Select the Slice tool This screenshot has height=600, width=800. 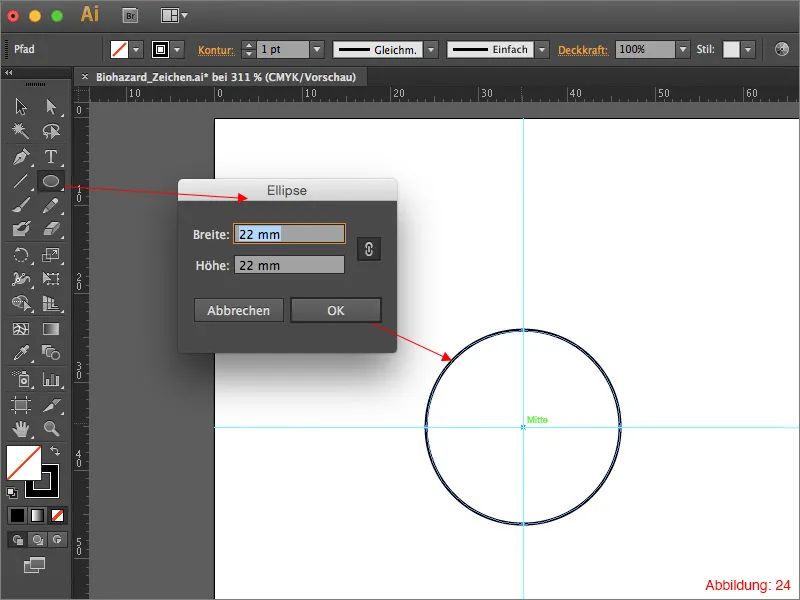click(51, 405)
